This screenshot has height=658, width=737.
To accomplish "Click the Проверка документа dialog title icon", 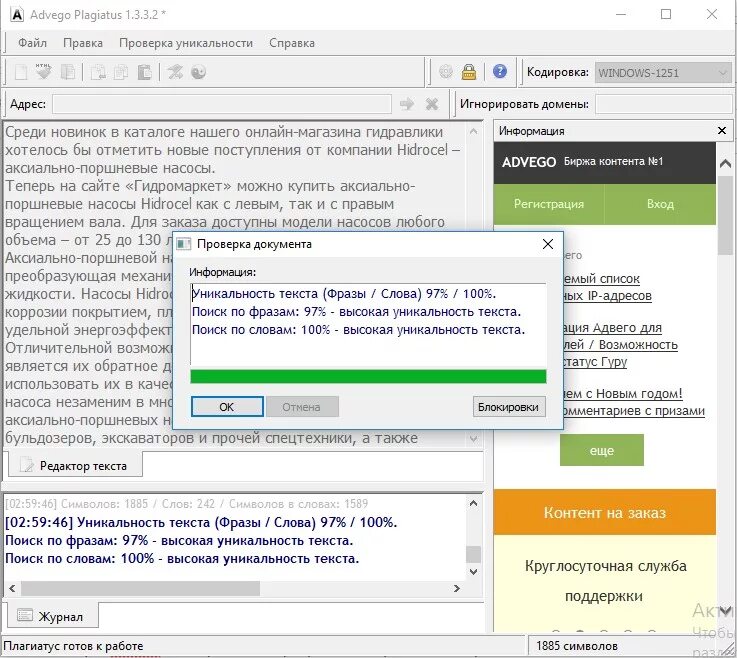I will 183,244.
